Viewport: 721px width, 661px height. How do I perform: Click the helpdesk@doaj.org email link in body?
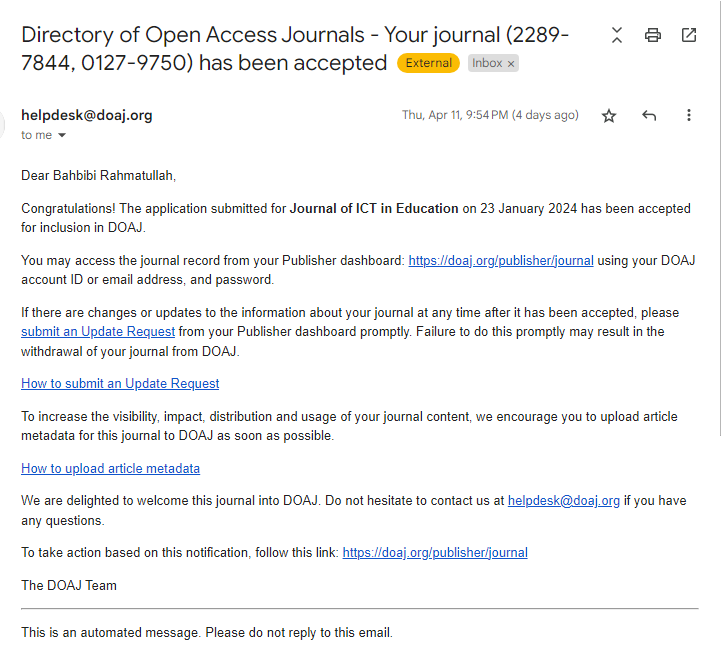564,501
